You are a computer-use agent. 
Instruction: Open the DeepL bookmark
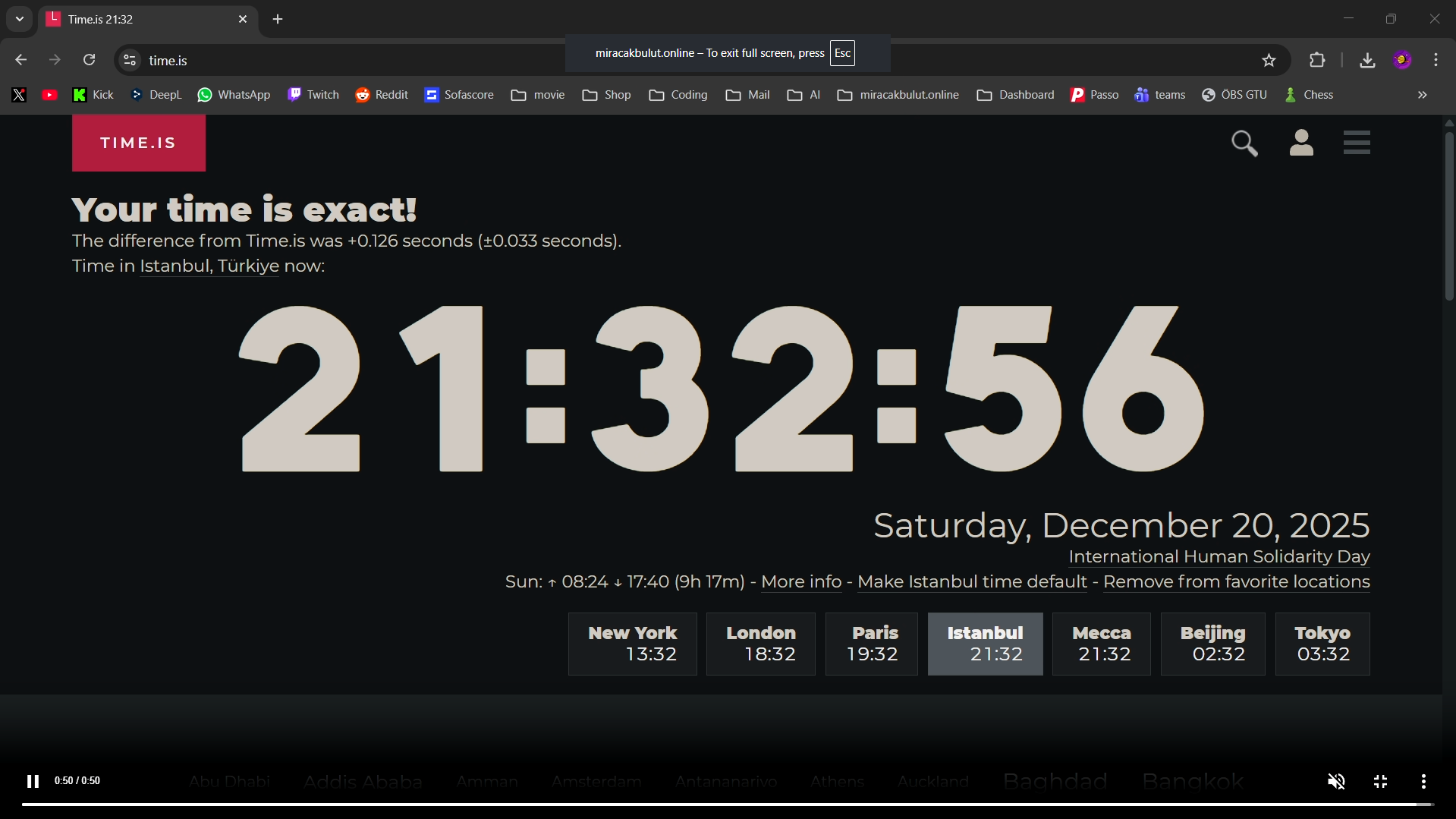(x=156, y=95)
